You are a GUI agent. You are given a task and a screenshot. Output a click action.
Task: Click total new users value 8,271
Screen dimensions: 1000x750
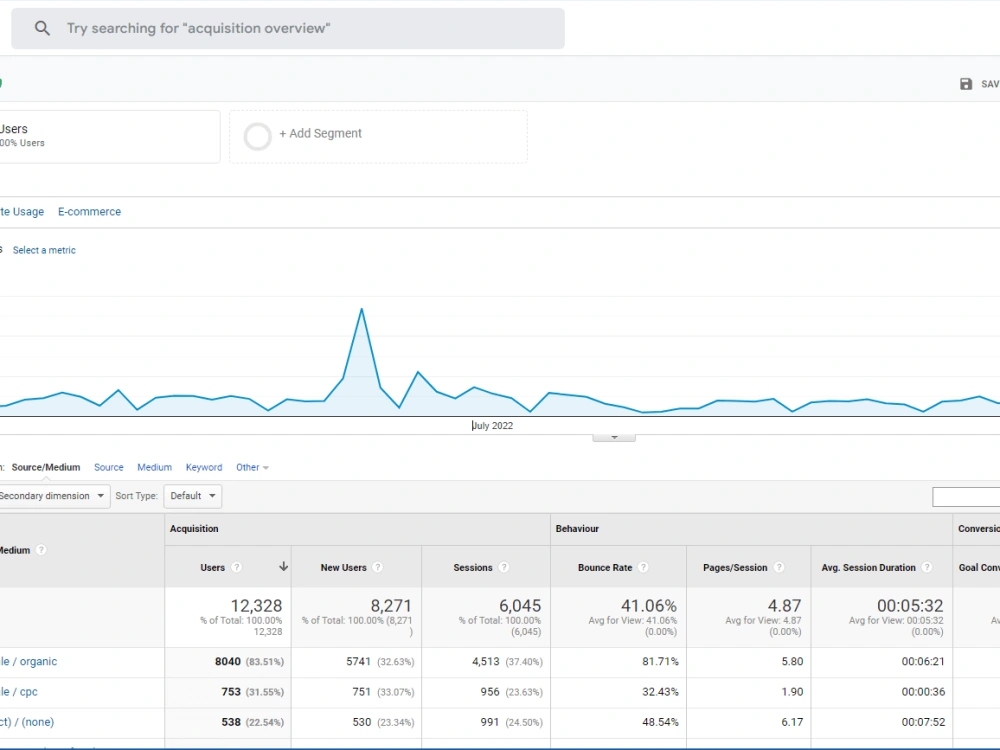391,605
